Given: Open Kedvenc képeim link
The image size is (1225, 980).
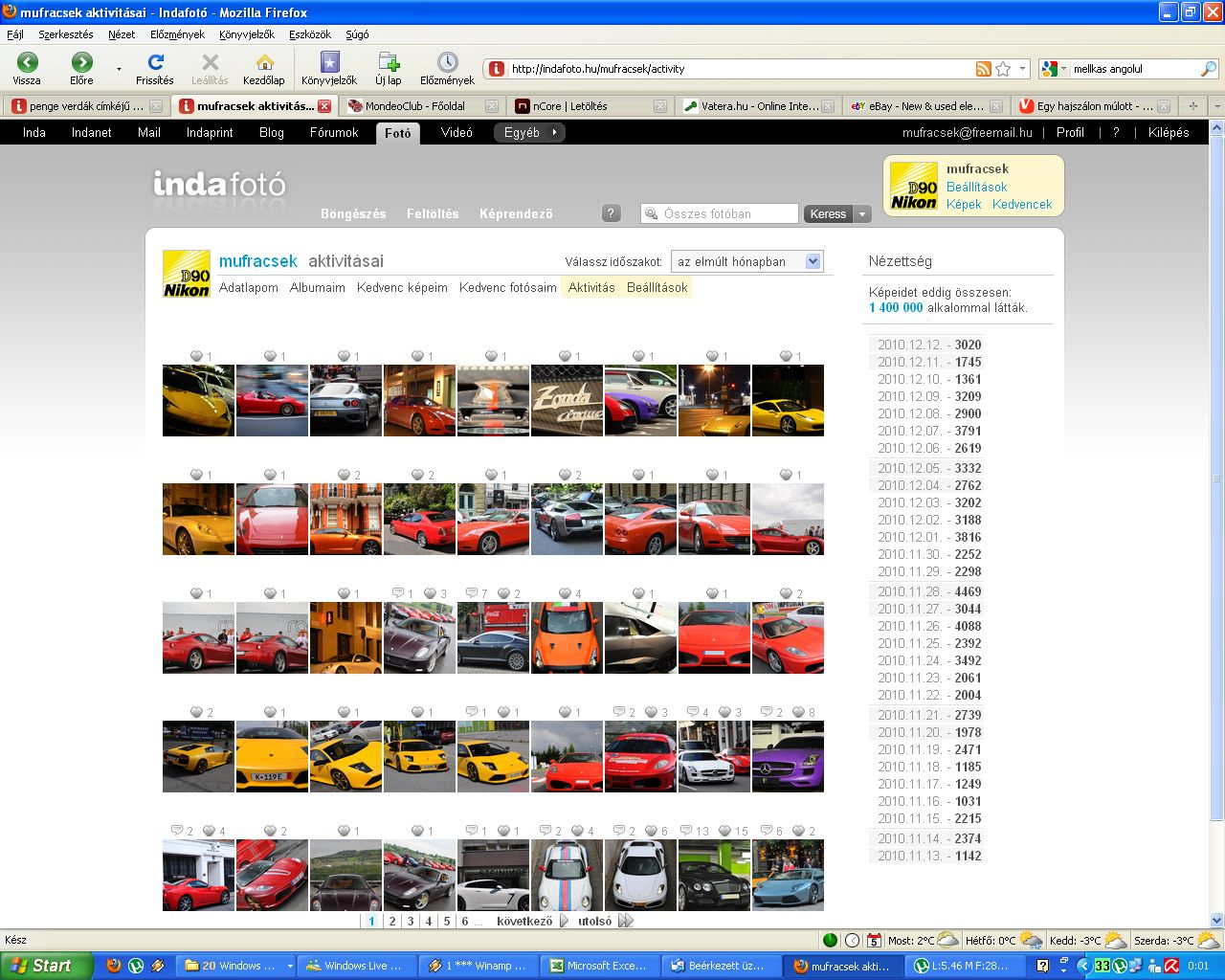Looking at the screenshot, I should (x=402, y=287).
